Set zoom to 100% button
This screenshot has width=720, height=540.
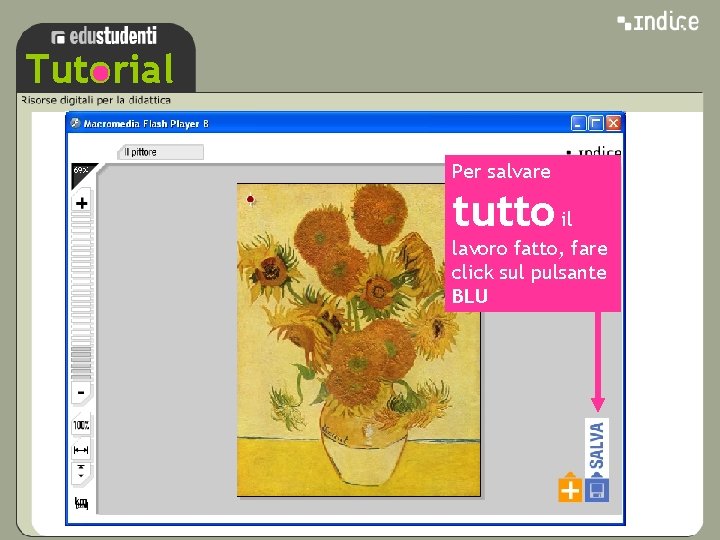tap(81, 425)
